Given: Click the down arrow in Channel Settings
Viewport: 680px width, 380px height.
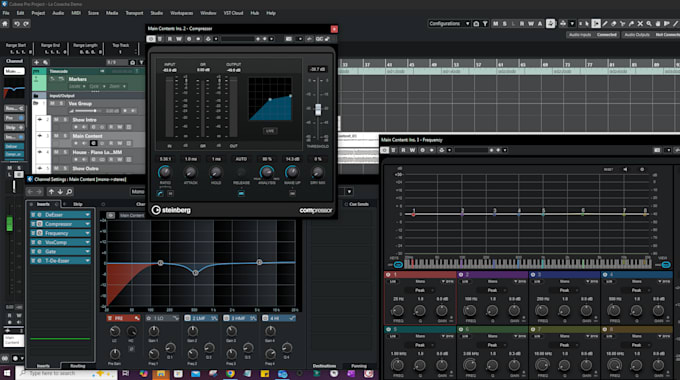Looking at the screenshot, I should coord(60,192).
